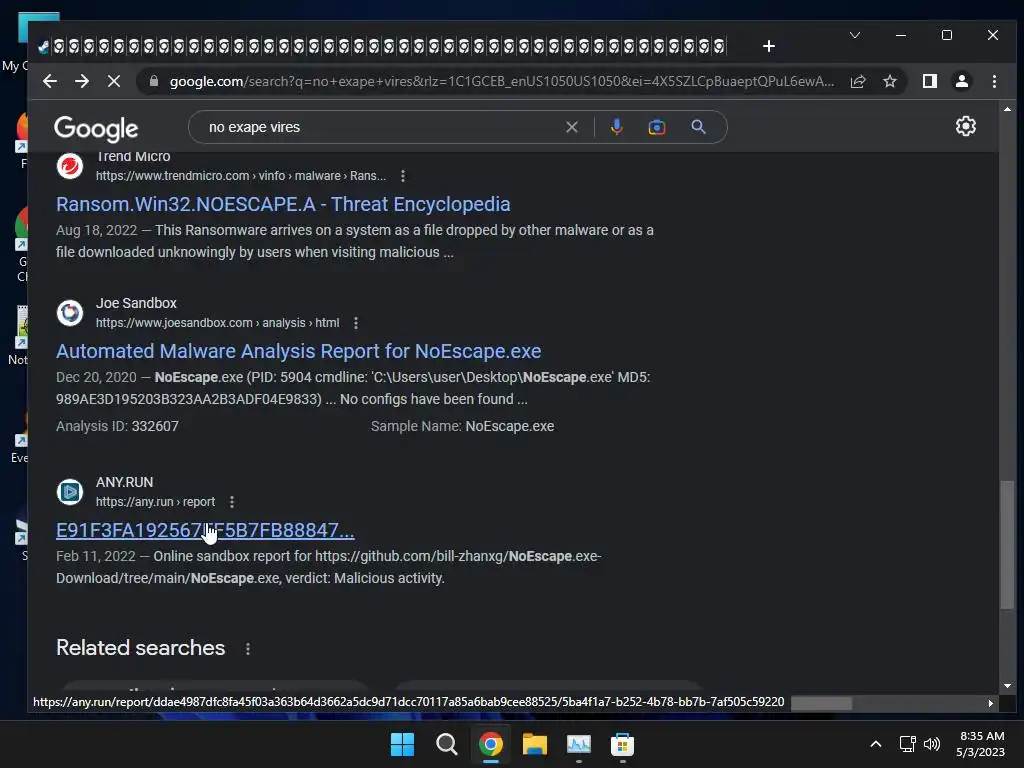This screenshot has height=768, width=1024.
Task: Share this page from address bar
Action: coord(857,82)
